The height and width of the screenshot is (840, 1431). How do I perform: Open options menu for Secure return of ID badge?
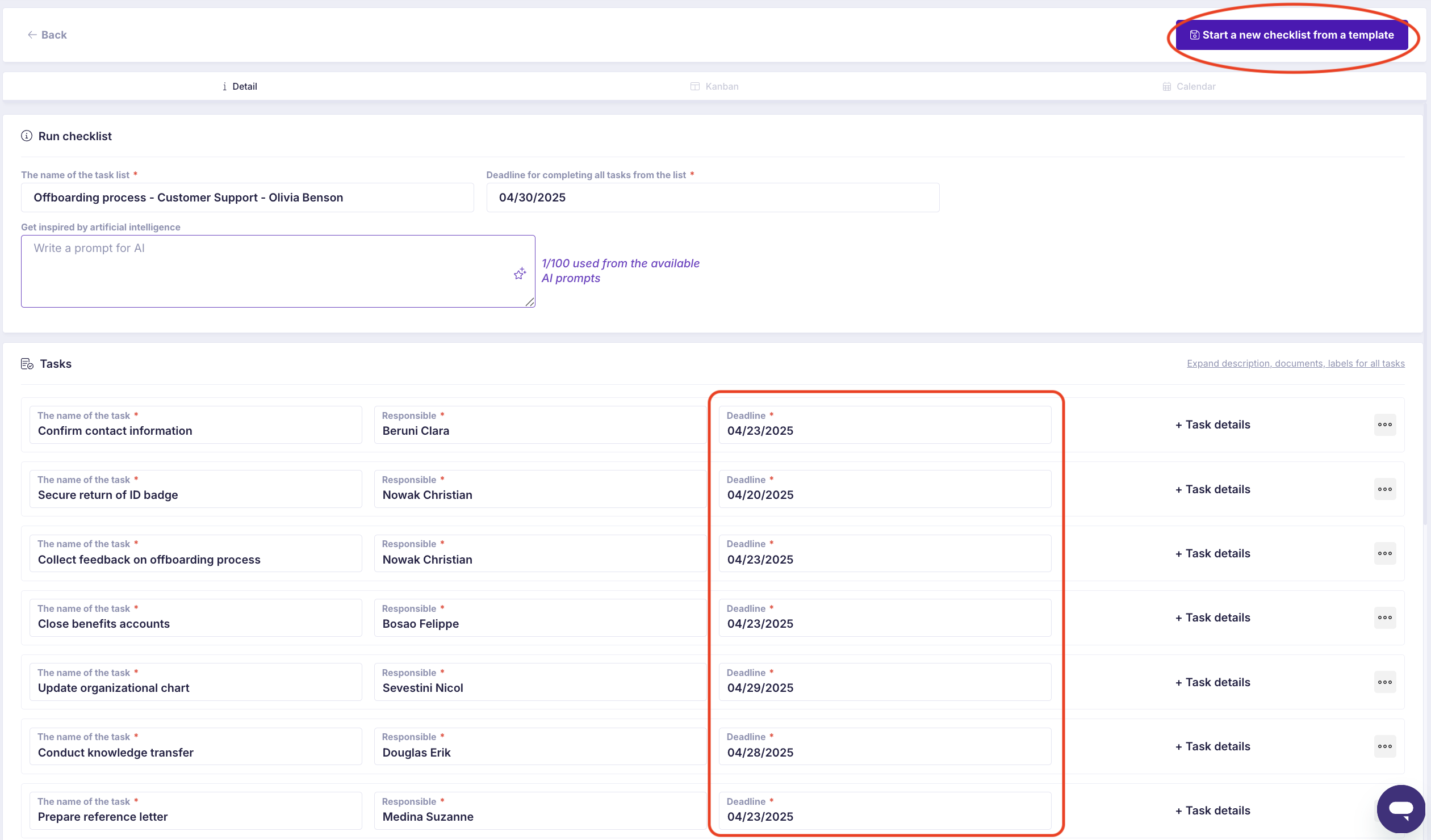1385,489
